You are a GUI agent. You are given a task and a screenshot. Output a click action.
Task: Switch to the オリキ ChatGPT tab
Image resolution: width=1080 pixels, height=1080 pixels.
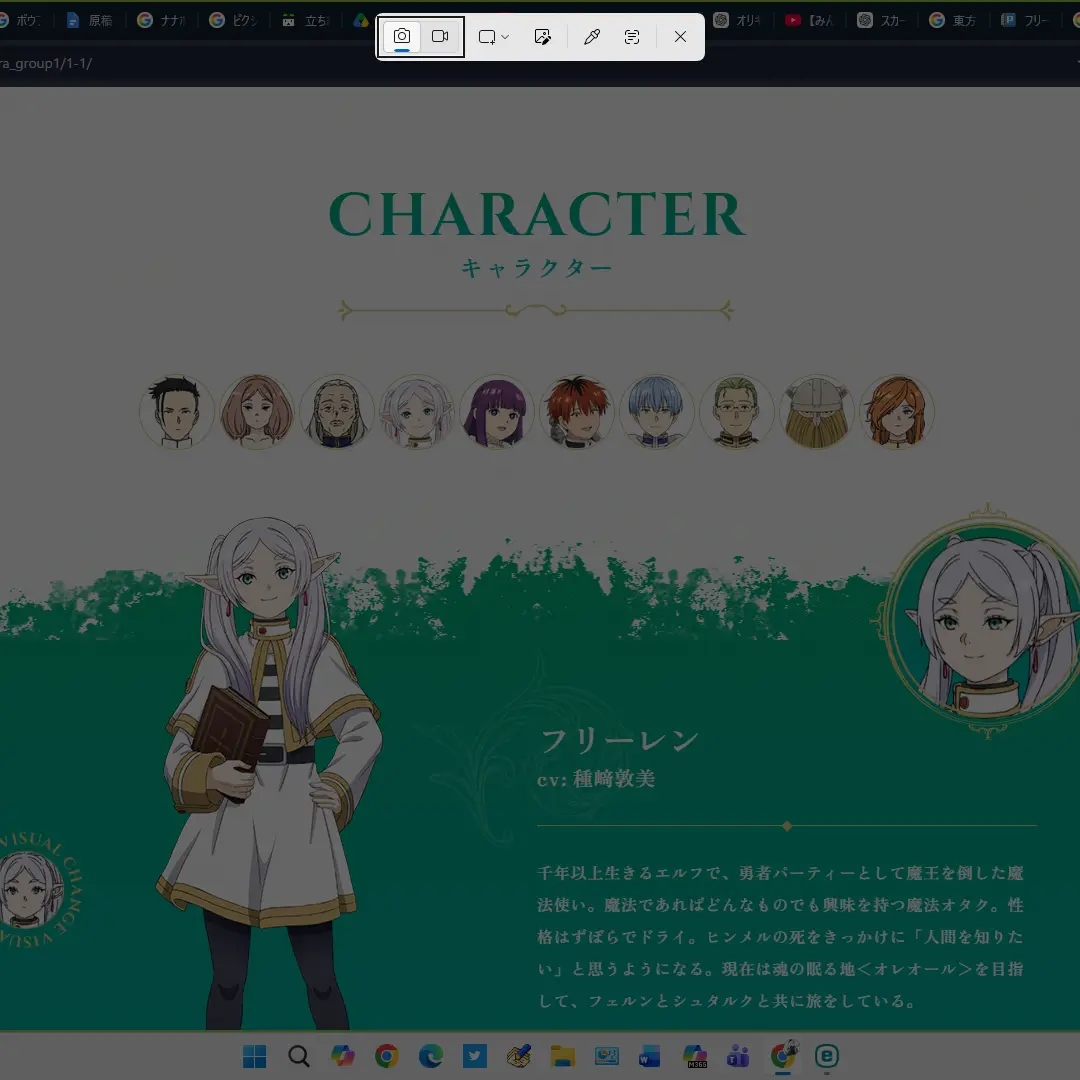click(737, 20)
